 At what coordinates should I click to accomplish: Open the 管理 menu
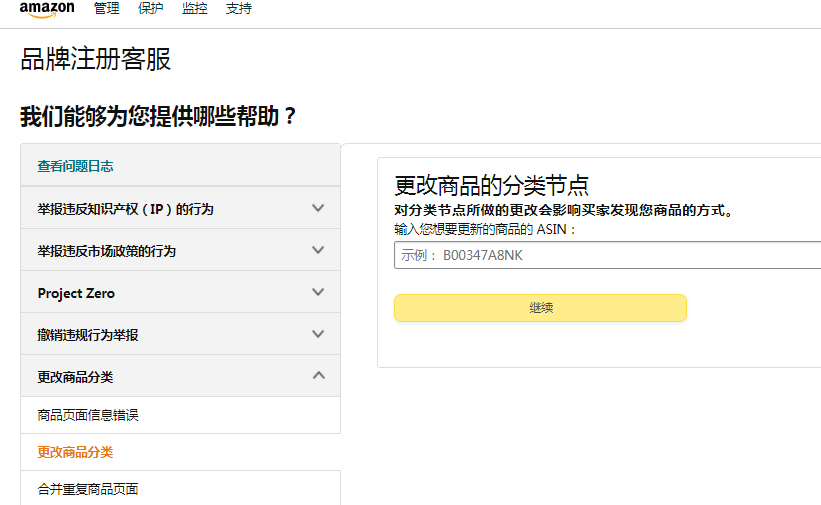106,9
